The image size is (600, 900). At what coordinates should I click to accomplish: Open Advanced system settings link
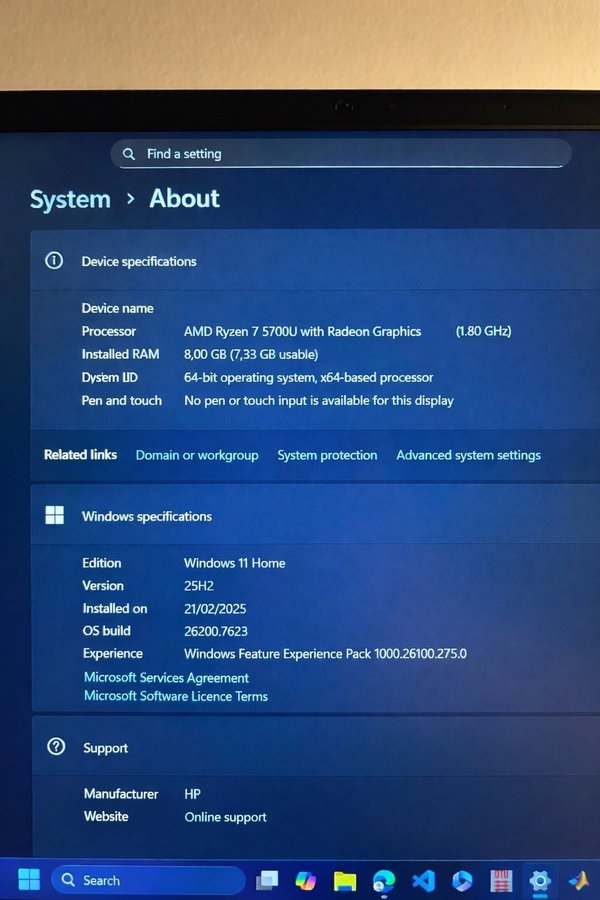point(468,455)
